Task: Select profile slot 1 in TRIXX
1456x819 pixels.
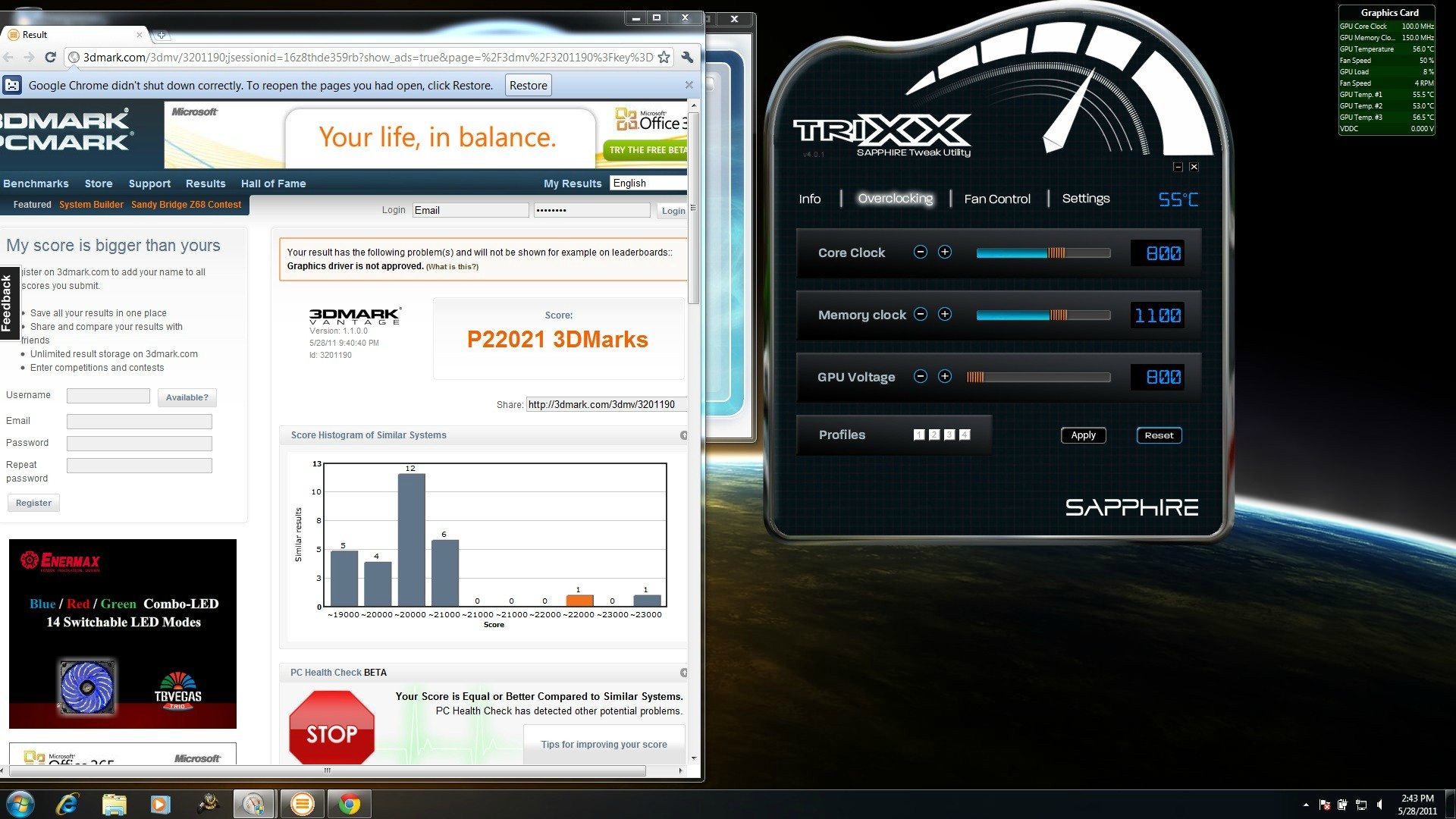Action: pos(919,435)
